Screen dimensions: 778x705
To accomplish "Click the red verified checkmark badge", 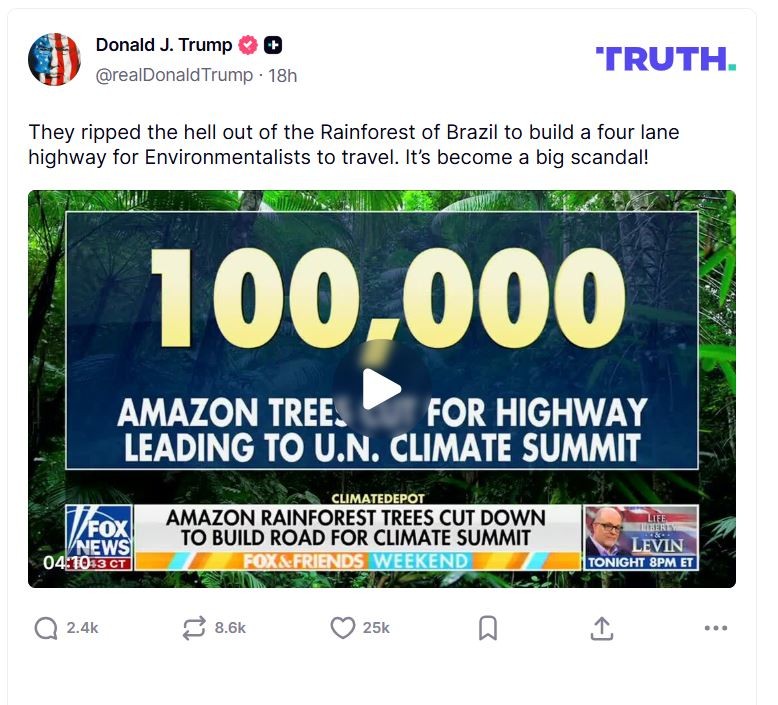I will pyautogui.click(x=248, y=45).
